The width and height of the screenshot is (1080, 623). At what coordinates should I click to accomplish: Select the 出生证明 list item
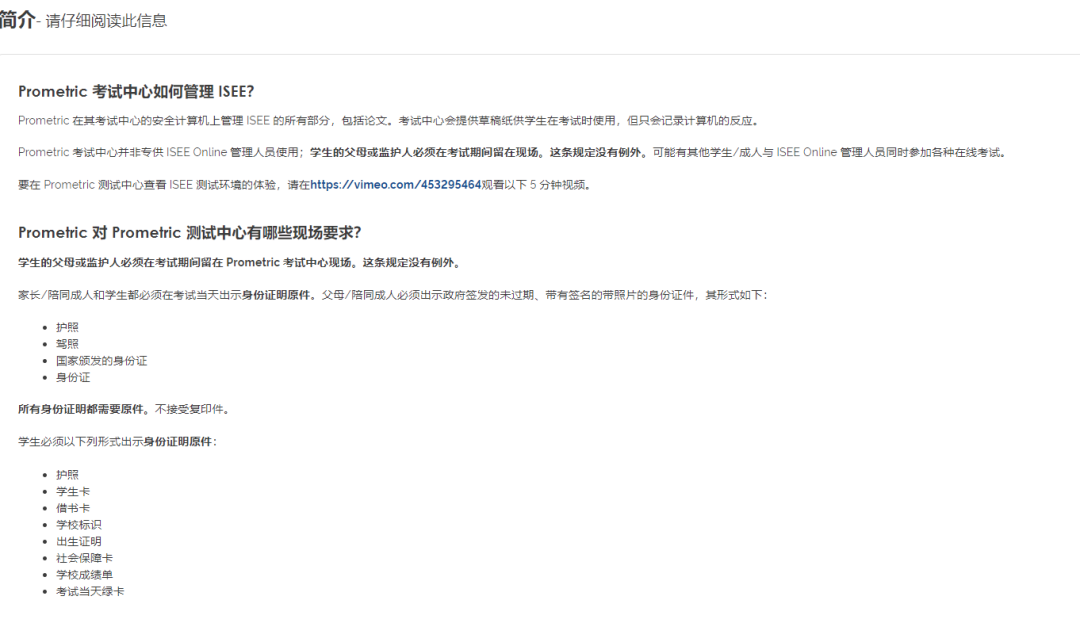(79, 541)
